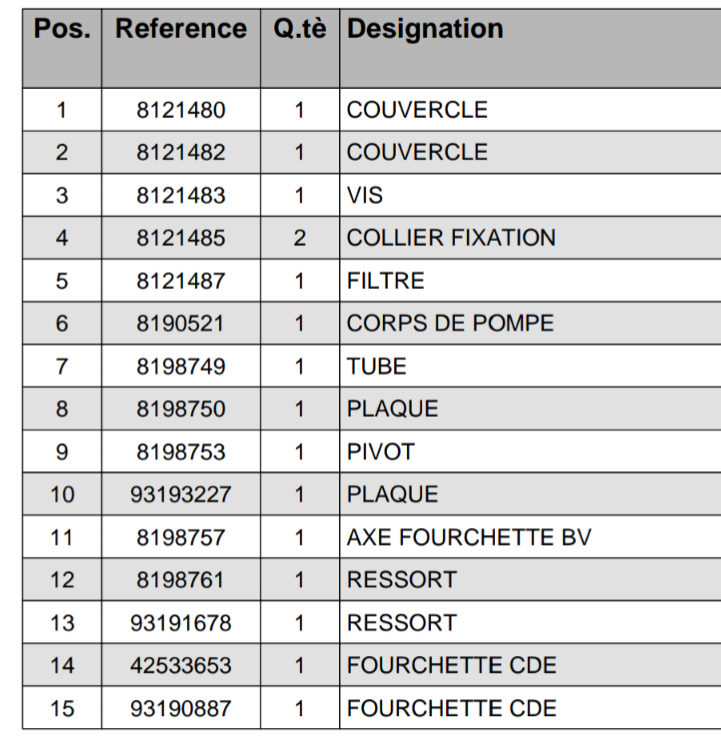Click the FILTRE designation cell

[385, 281]
